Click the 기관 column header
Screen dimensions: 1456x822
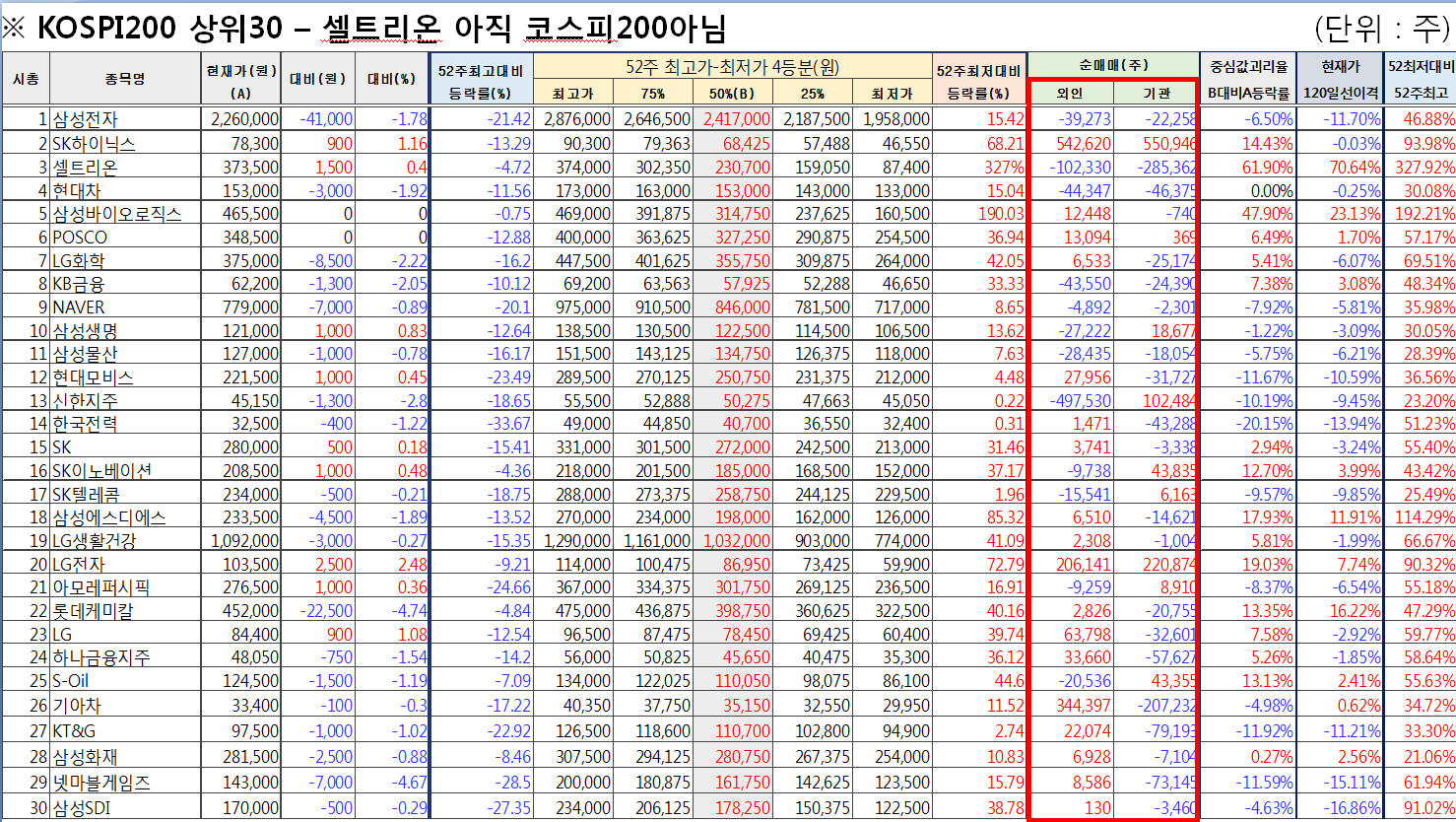pyautogui.click(x=1156, y=94)
